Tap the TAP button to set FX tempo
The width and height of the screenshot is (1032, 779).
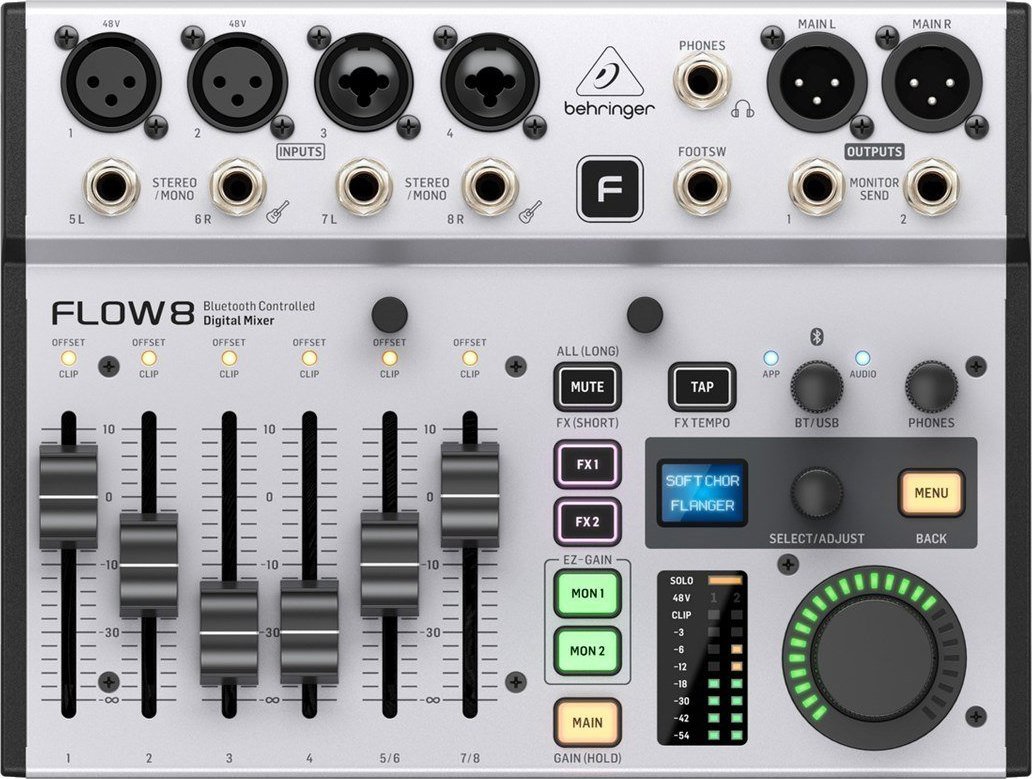(x=701, y=387)
